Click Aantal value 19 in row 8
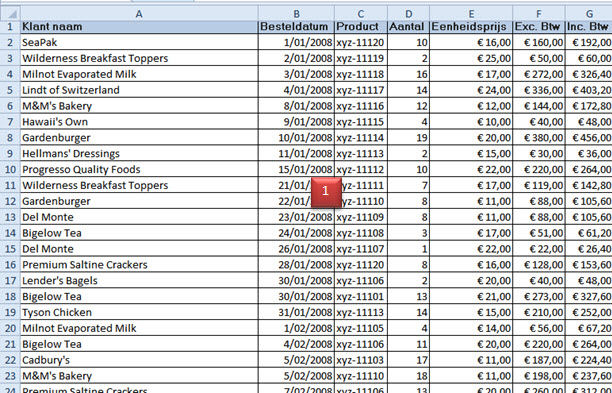 tap(408, 138)
